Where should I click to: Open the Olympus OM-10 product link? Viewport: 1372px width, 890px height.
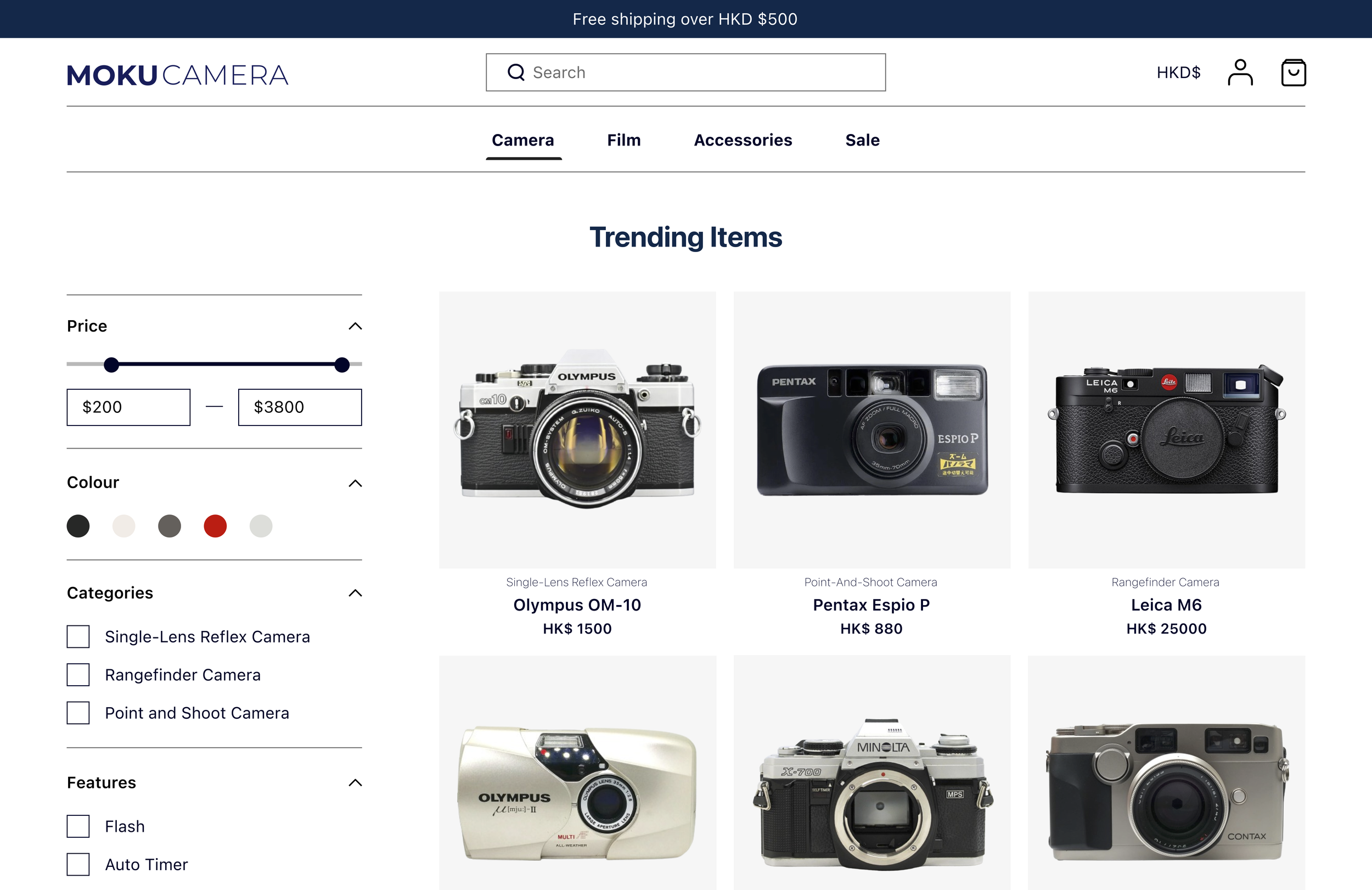point(576,605)
